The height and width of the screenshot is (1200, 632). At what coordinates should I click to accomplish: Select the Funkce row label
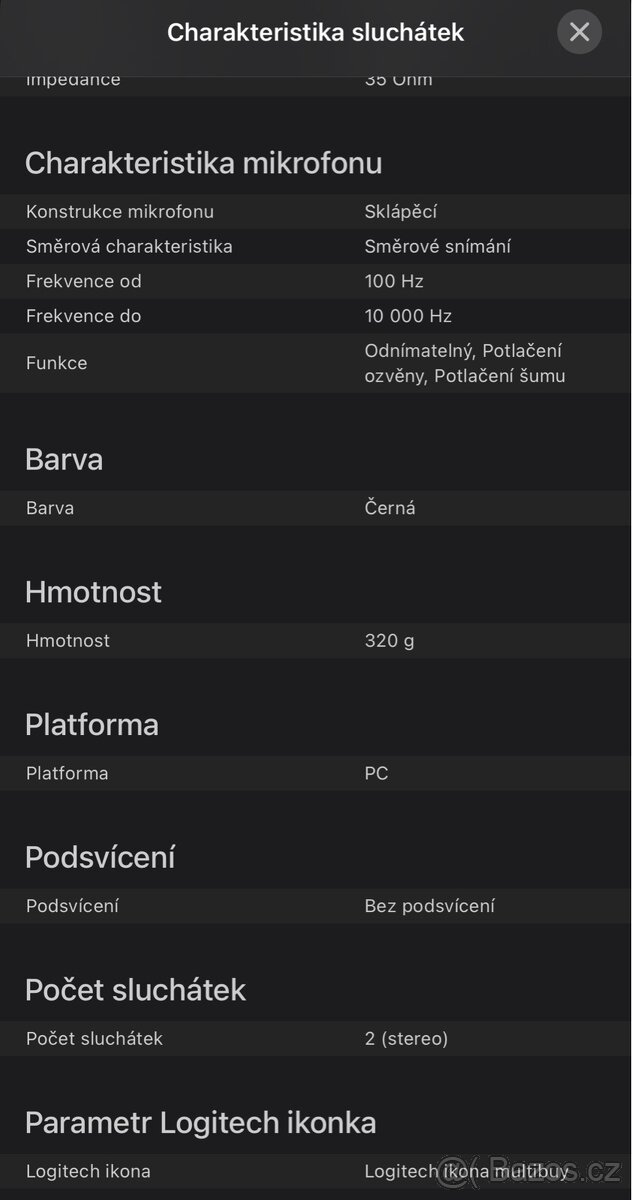coord(56,363)
